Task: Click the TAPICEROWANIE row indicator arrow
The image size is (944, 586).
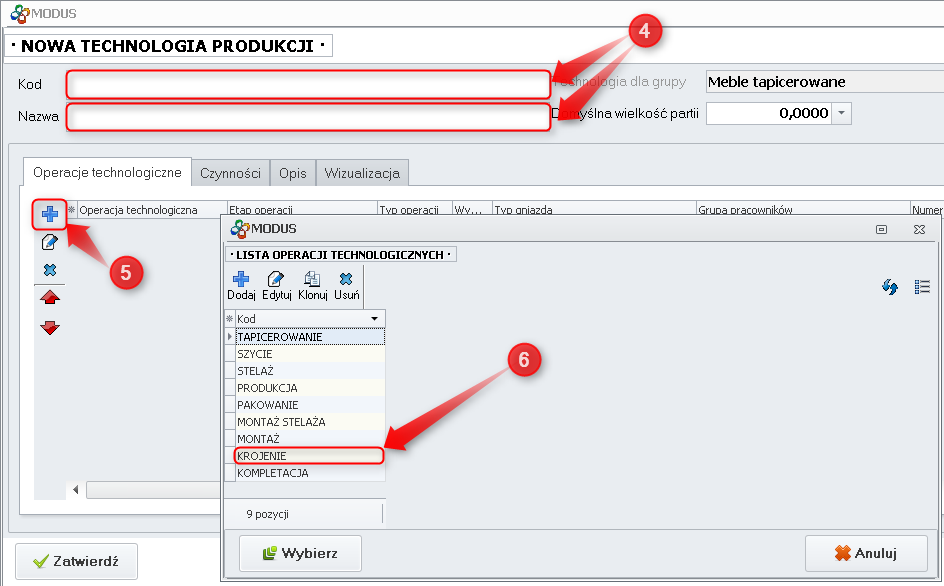Action: 229,337
